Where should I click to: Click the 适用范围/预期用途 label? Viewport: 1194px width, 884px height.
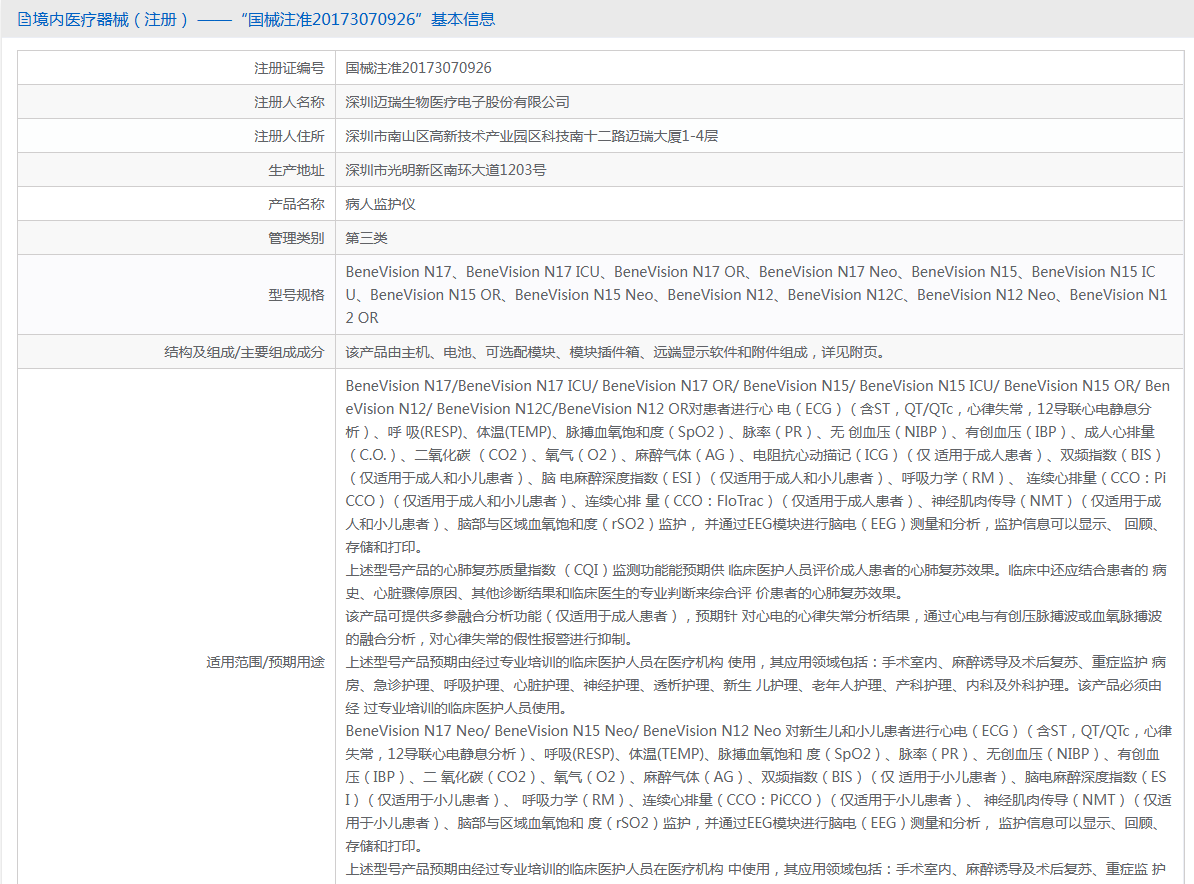pyautogui.click(x=265, y=662)
